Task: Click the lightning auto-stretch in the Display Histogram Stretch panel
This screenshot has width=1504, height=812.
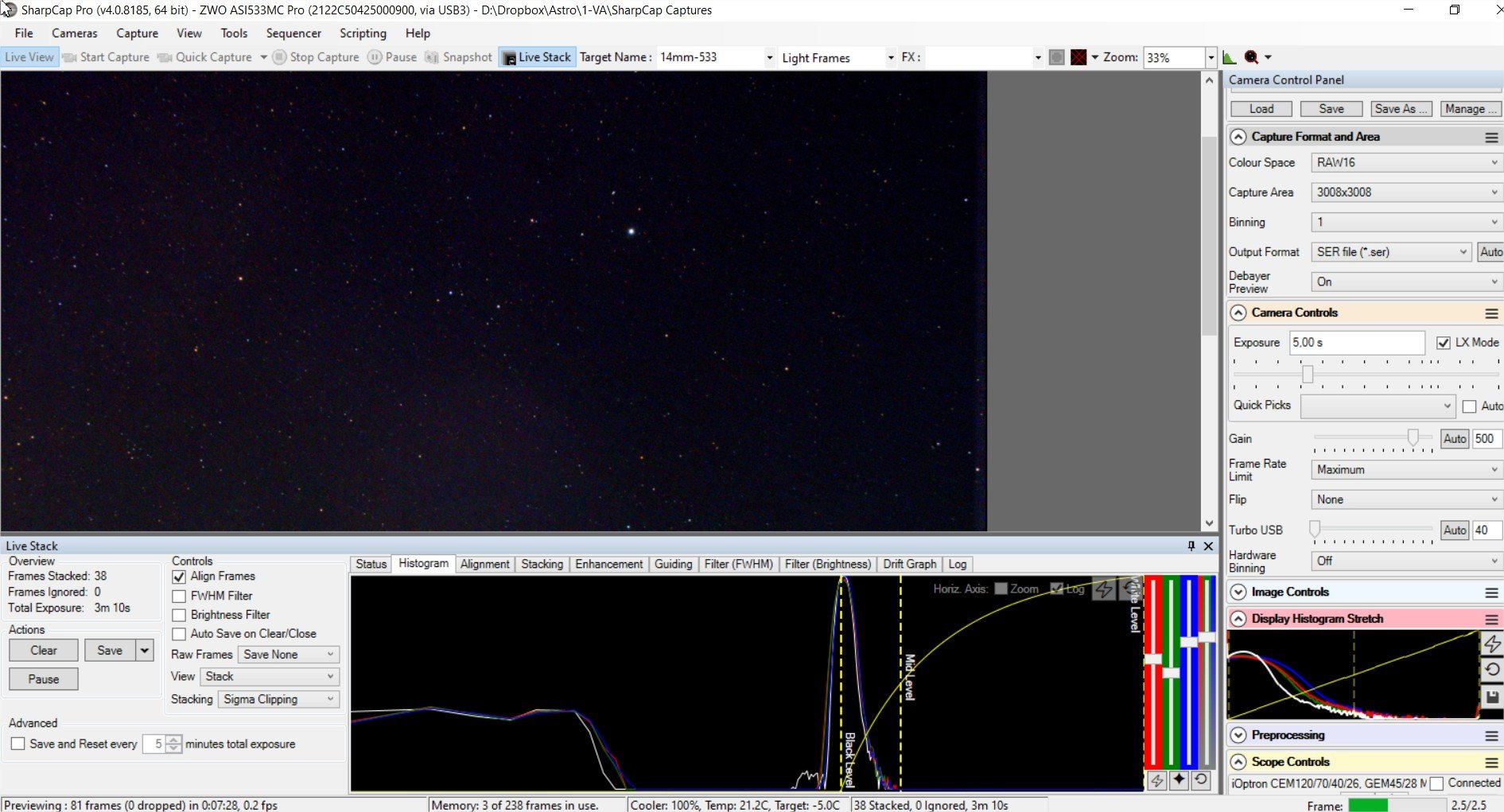Action: point(1492,643)
